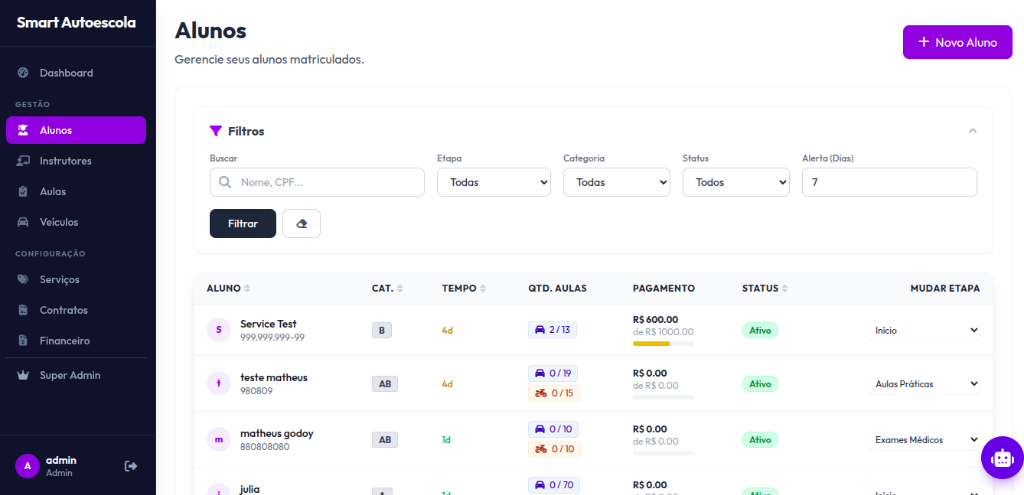Collapse the Filtros panel chevron
The width and height of the screenshot is (1024, 495).
(972, 131)
